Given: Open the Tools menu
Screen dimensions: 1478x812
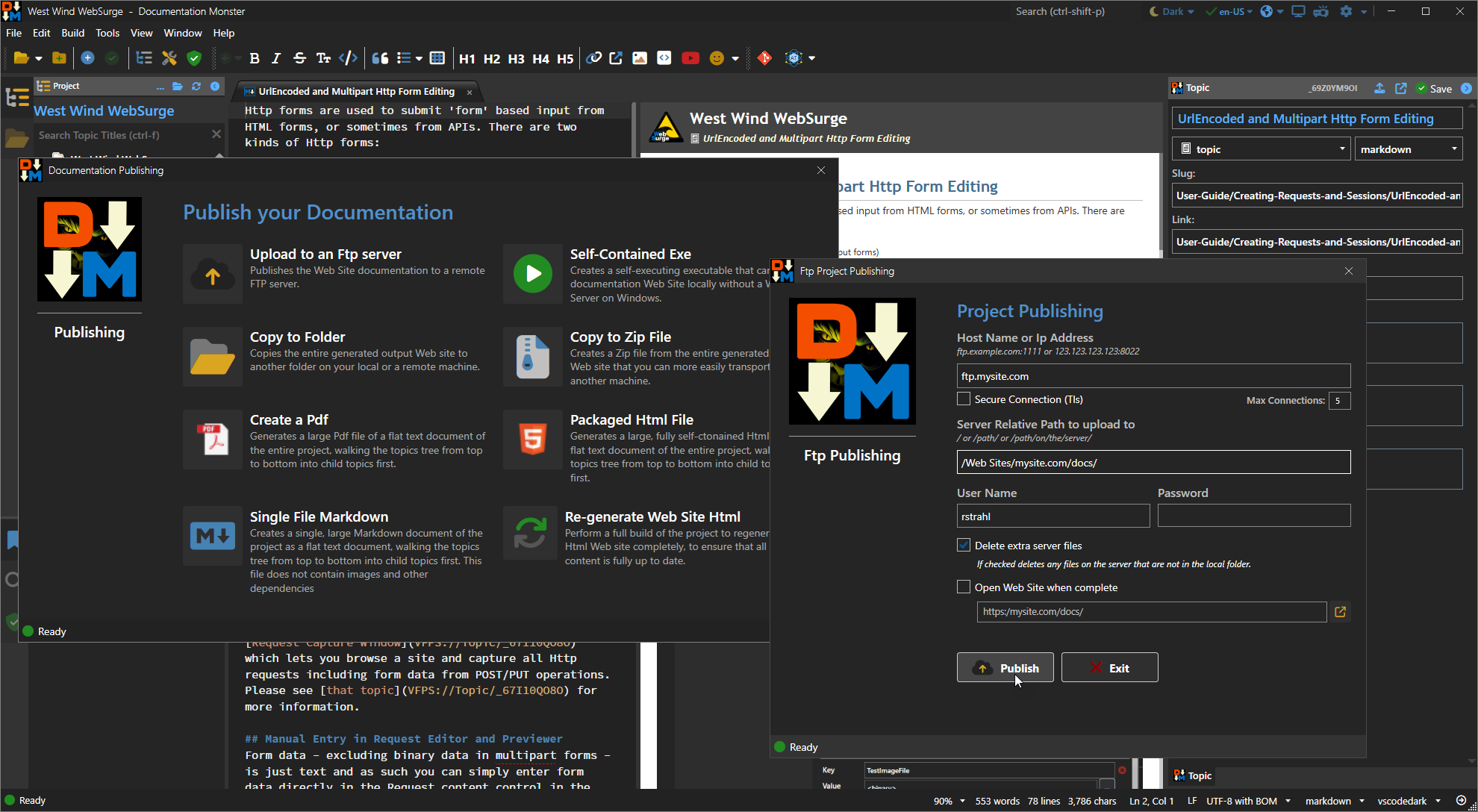Looking at the screenshot, I should tap(107, 33).
